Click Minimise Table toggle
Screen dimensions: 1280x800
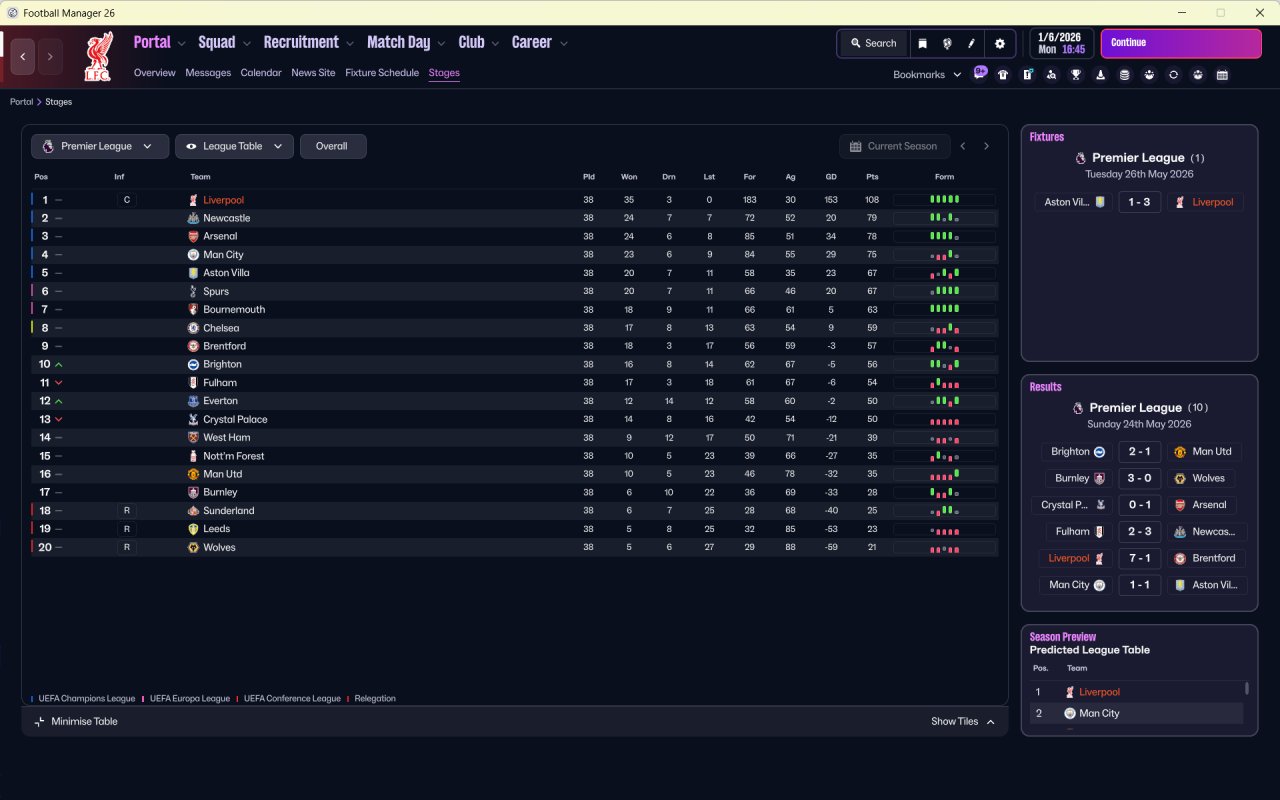(76, 721)
